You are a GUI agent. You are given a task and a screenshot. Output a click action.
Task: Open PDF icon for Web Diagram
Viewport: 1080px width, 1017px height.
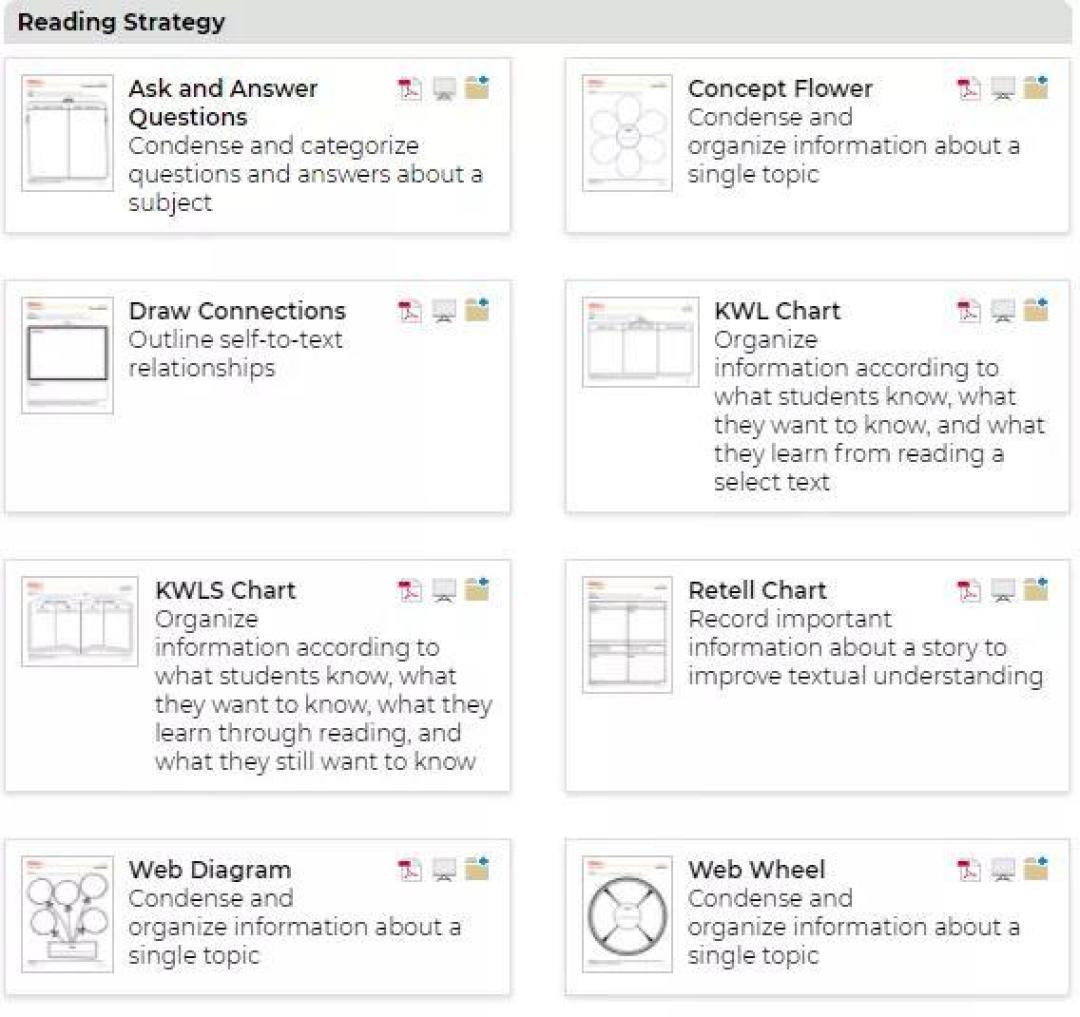click(409, 870)
